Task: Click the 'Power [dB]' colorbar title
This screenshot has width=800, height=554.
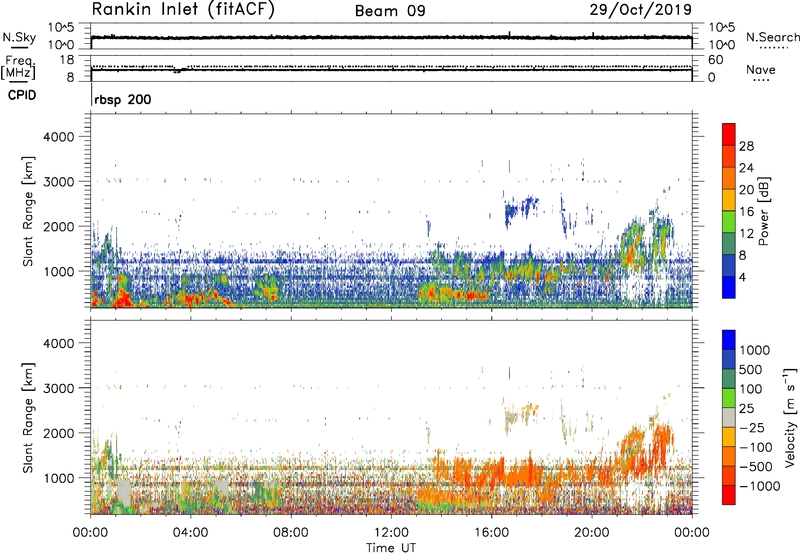Action: click(763, 211)
